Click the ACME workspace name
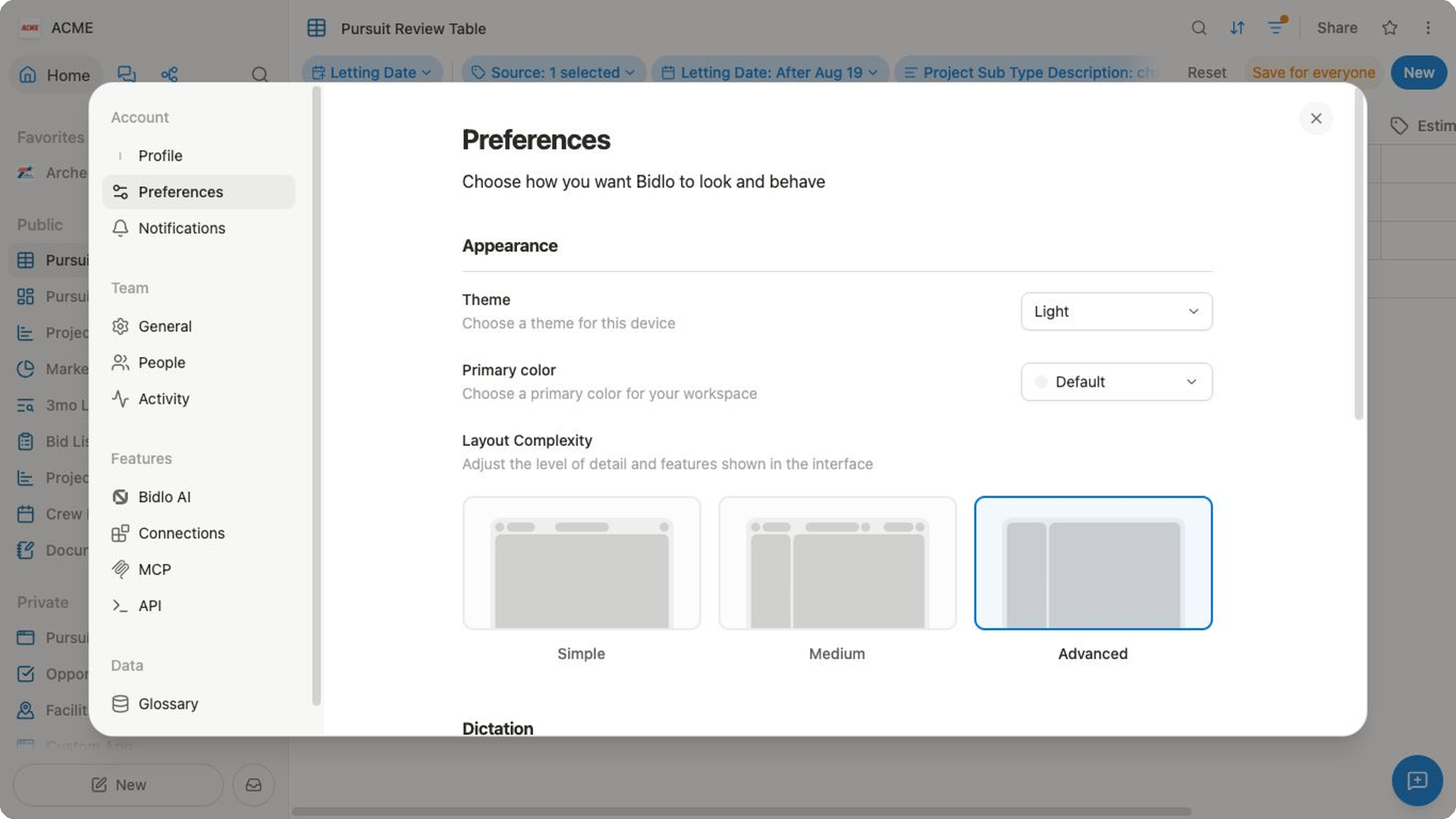1456x819 pixels. (72, 28)
